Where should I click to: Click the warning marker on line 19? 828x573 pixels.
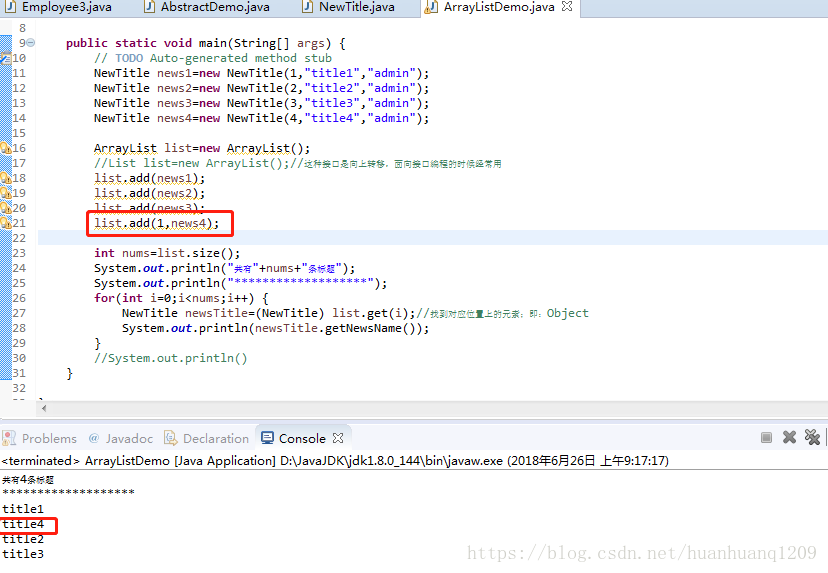tap(5, 193)
